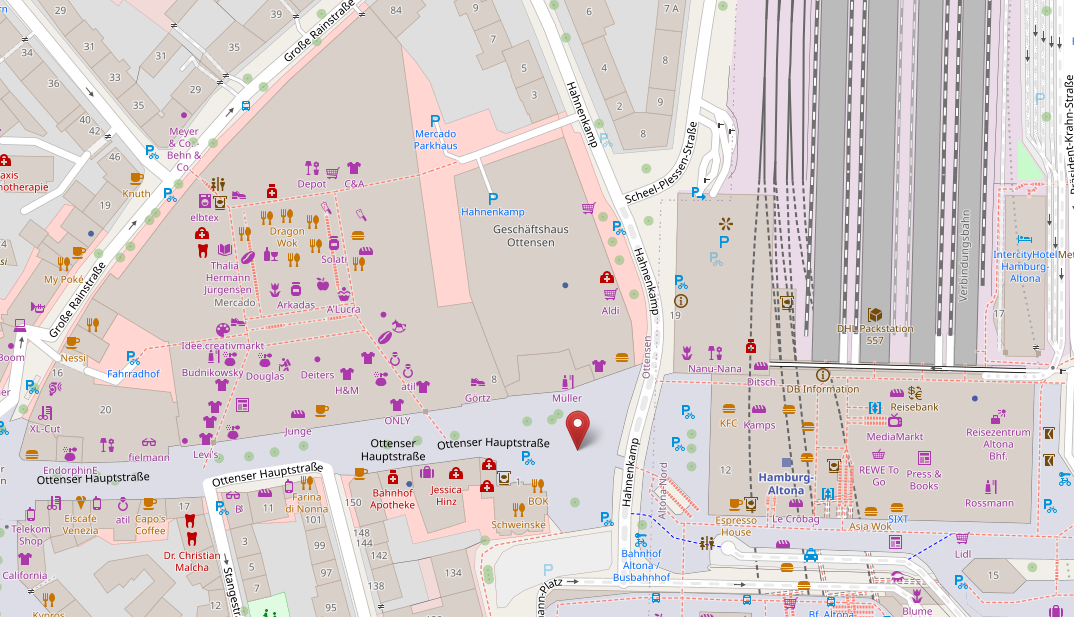Image resolution: width=1074 pixels, height=617 pixels.
Task: Click the Knuth café cup icon
Action: point(136,178)
